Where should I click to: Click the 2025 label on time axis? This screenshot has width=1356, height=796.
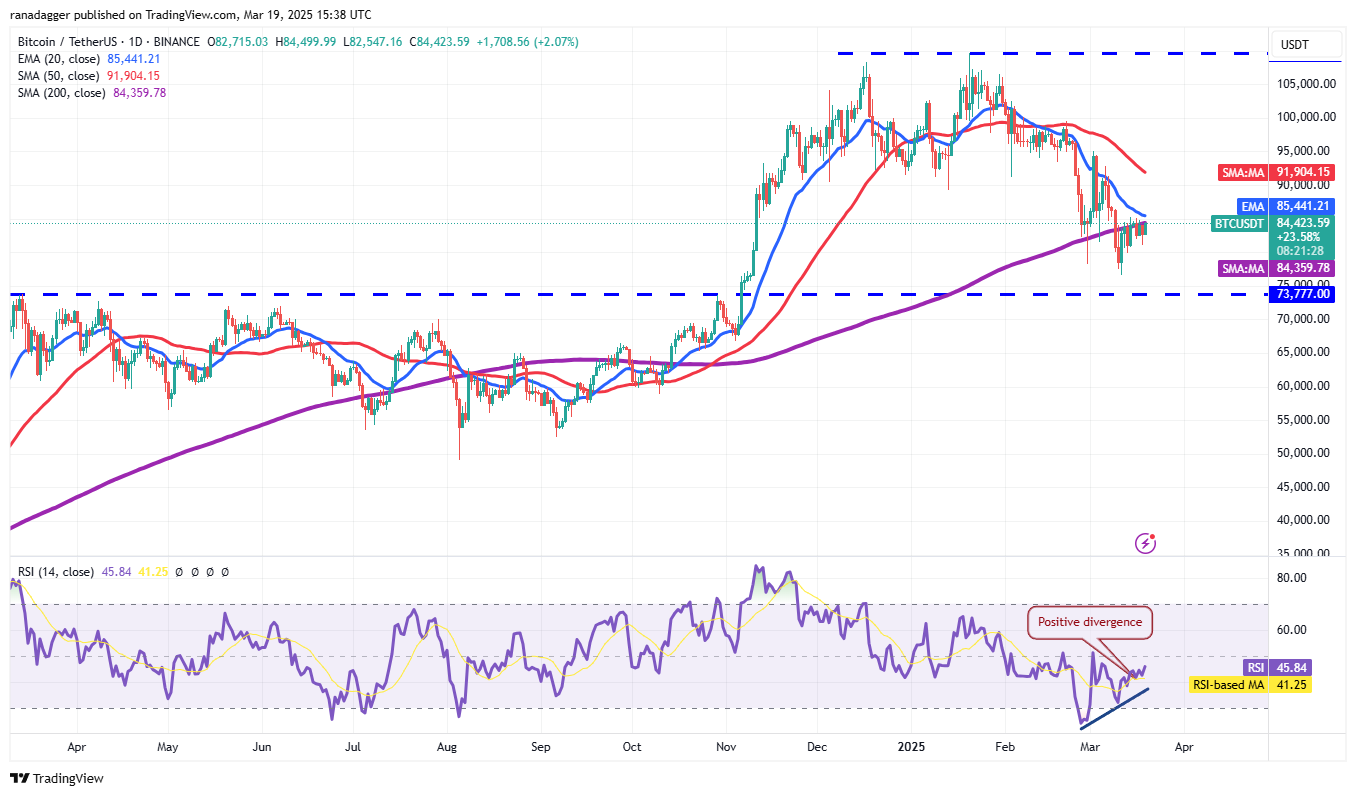coord(910,746)
